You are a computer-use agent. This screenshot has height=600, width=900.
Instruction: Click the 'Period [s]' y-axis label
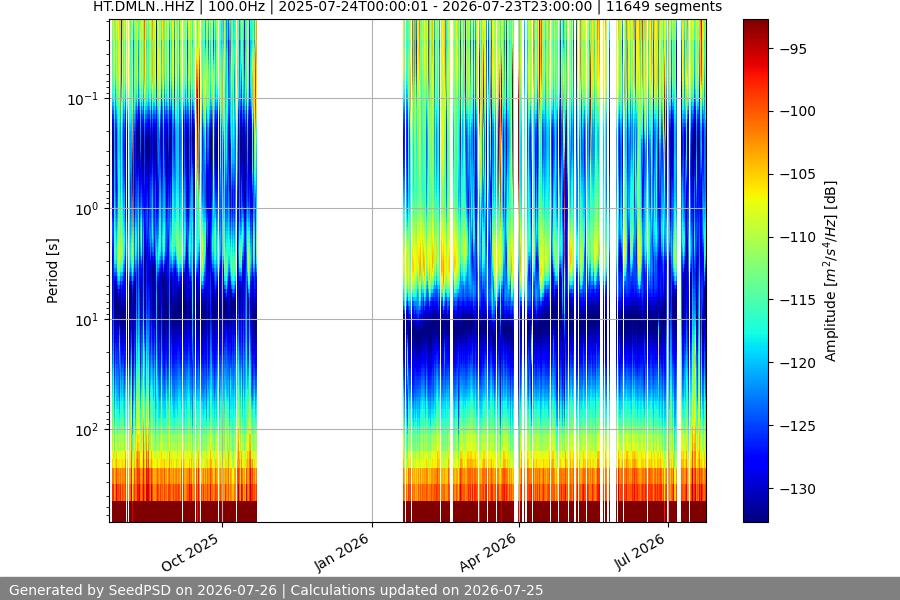52,271
